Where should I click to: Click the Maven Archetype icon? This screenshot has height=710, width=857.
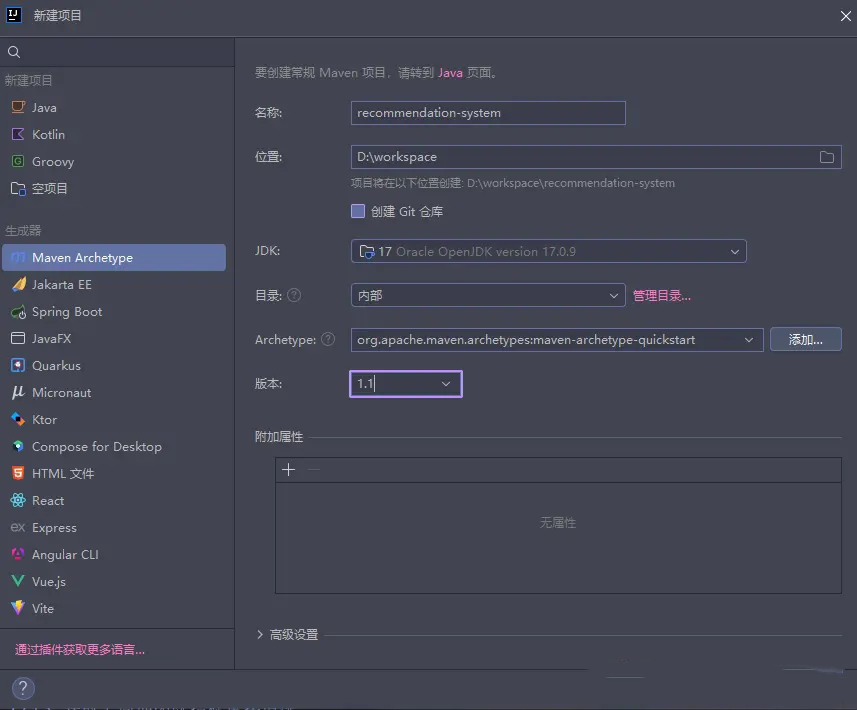[18, 257]
